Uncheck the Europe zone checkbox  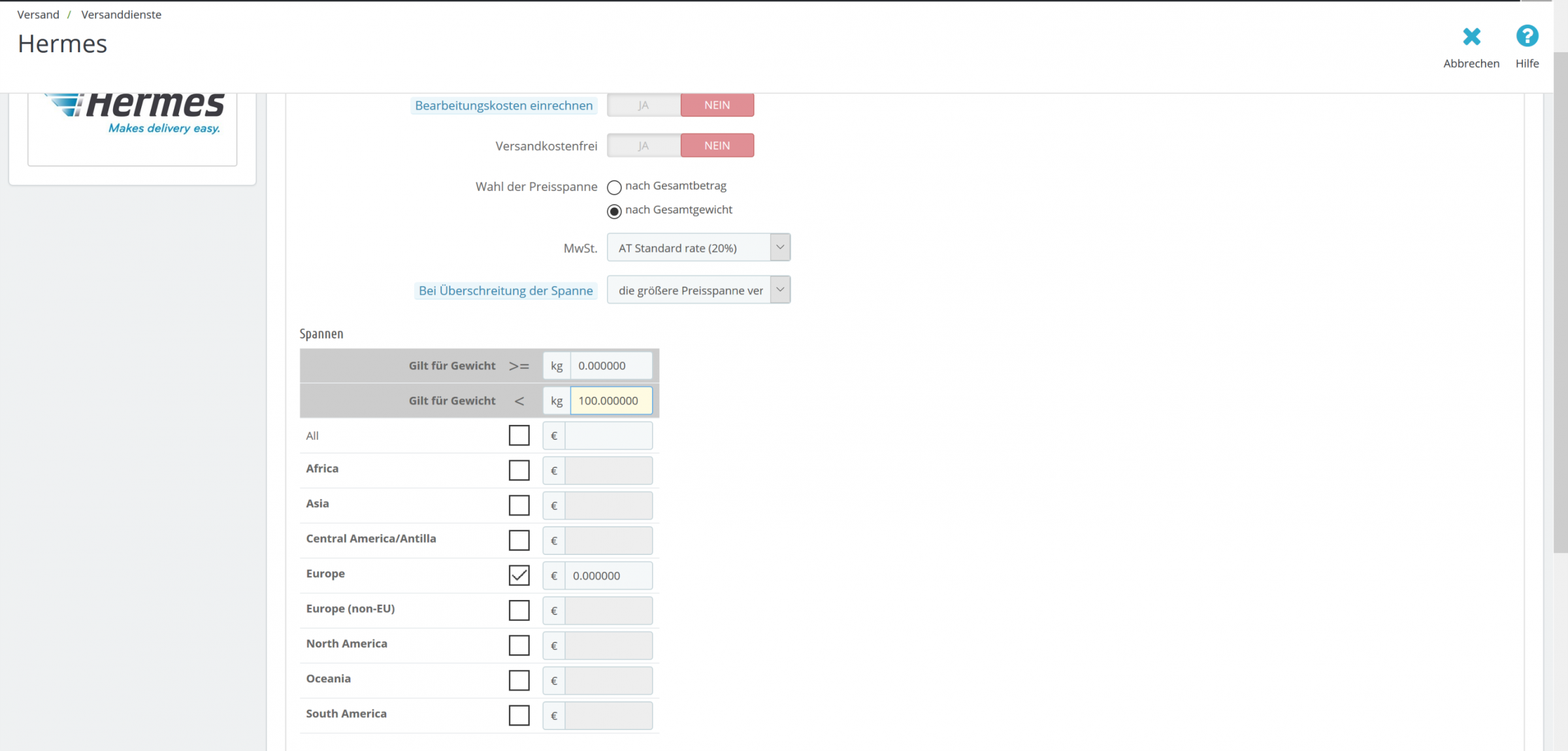pos(519,575)
